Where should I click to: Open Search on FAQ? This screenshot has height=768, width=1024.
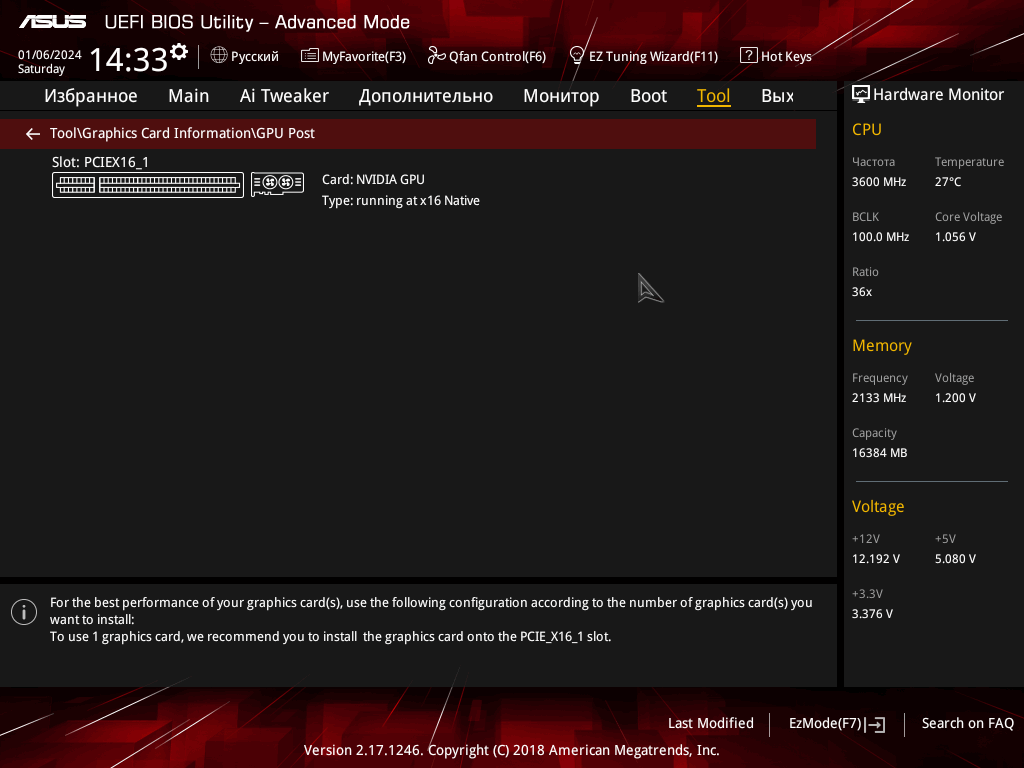pyautogui.click(x=968, y=724)
